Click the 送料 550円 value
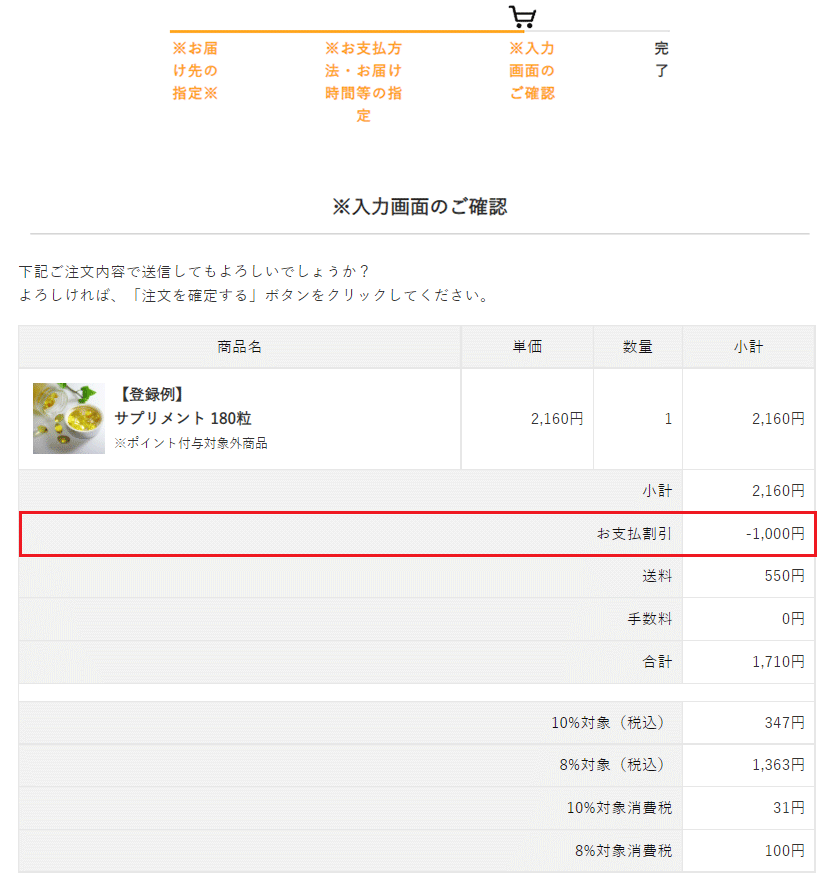 point(784,576)
